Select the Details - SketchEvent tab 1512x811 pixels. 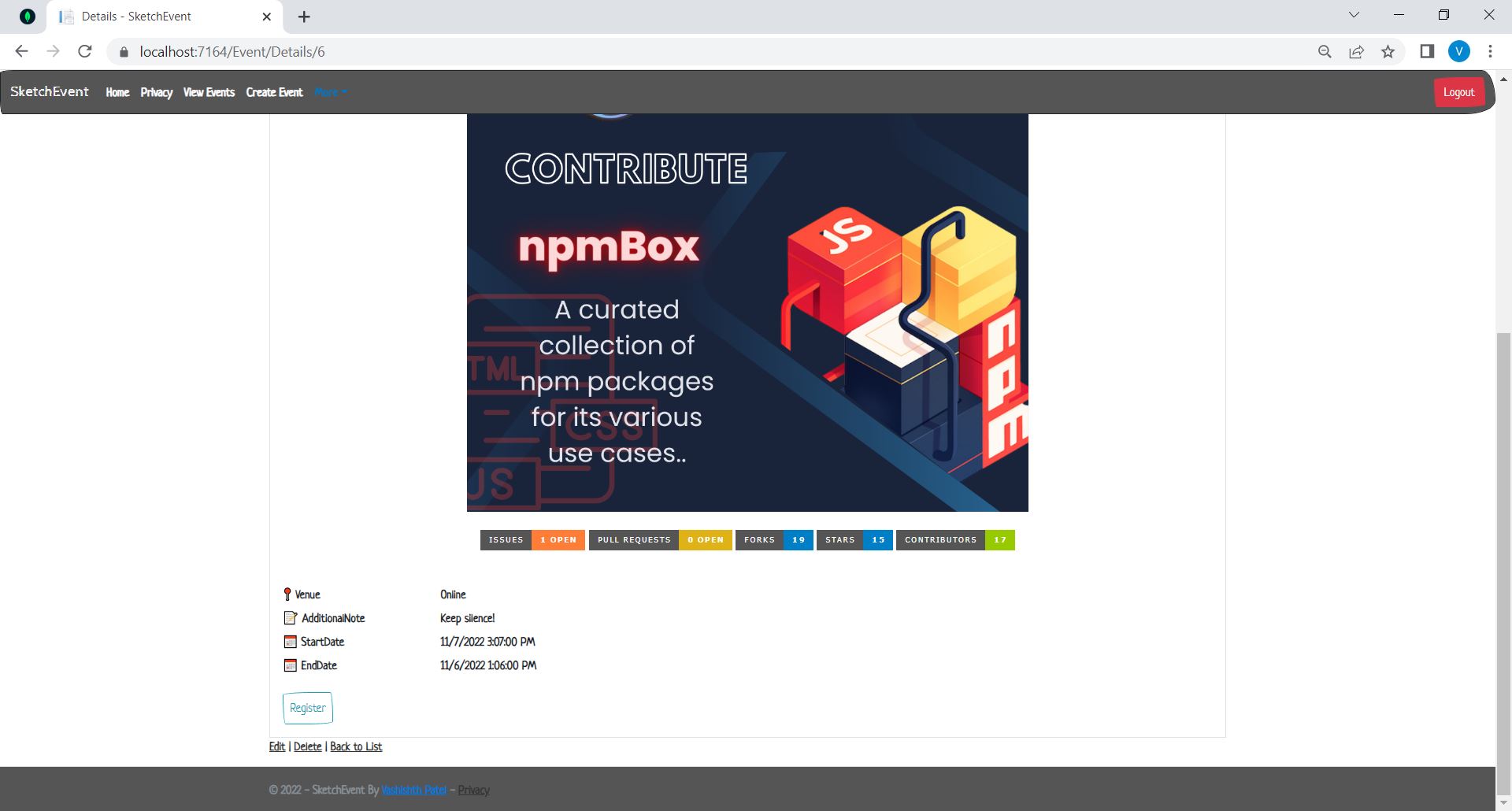coord(164,17)
